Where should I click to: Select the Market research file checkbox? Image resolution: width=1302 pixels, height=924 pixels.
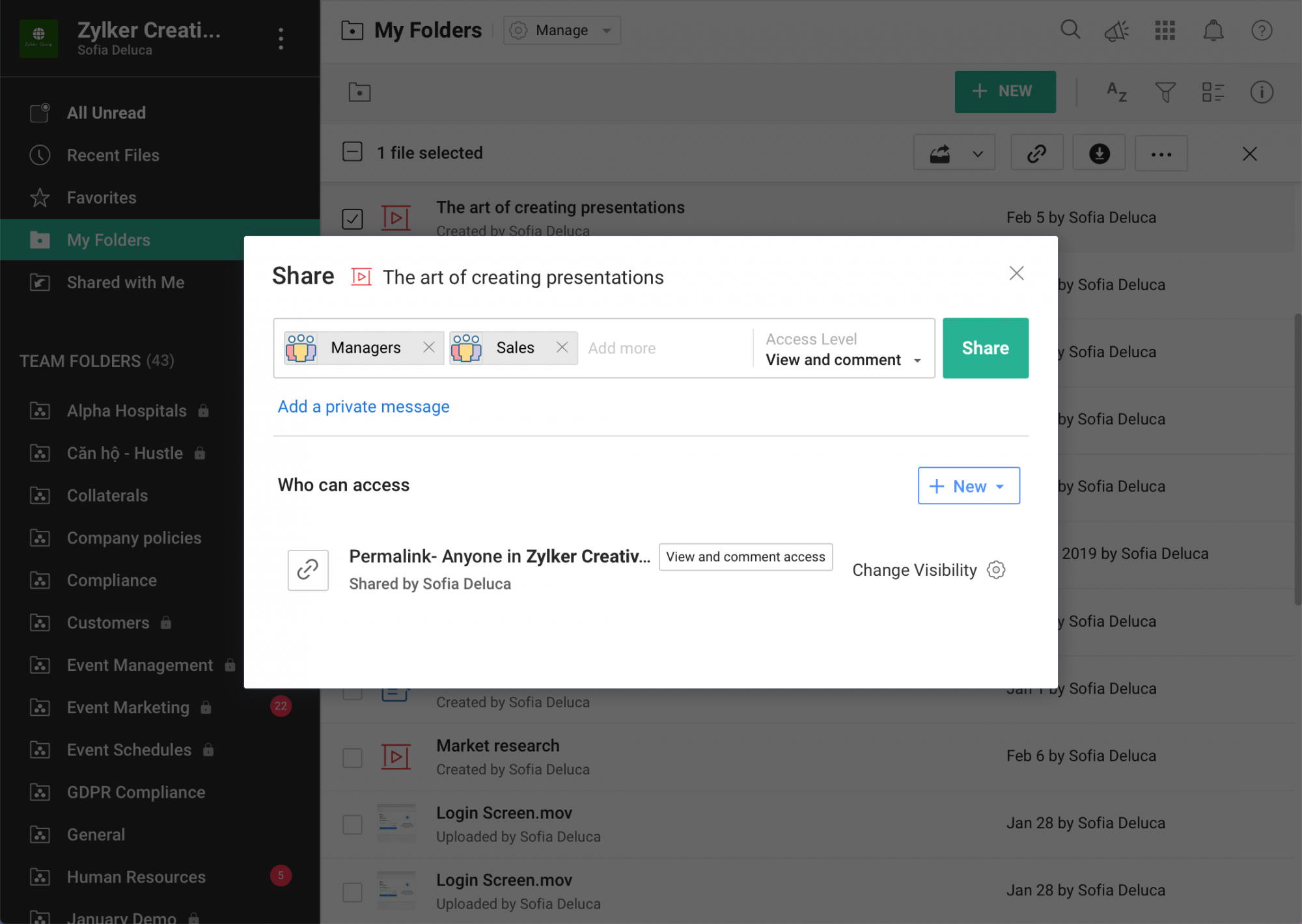[352, 757]
